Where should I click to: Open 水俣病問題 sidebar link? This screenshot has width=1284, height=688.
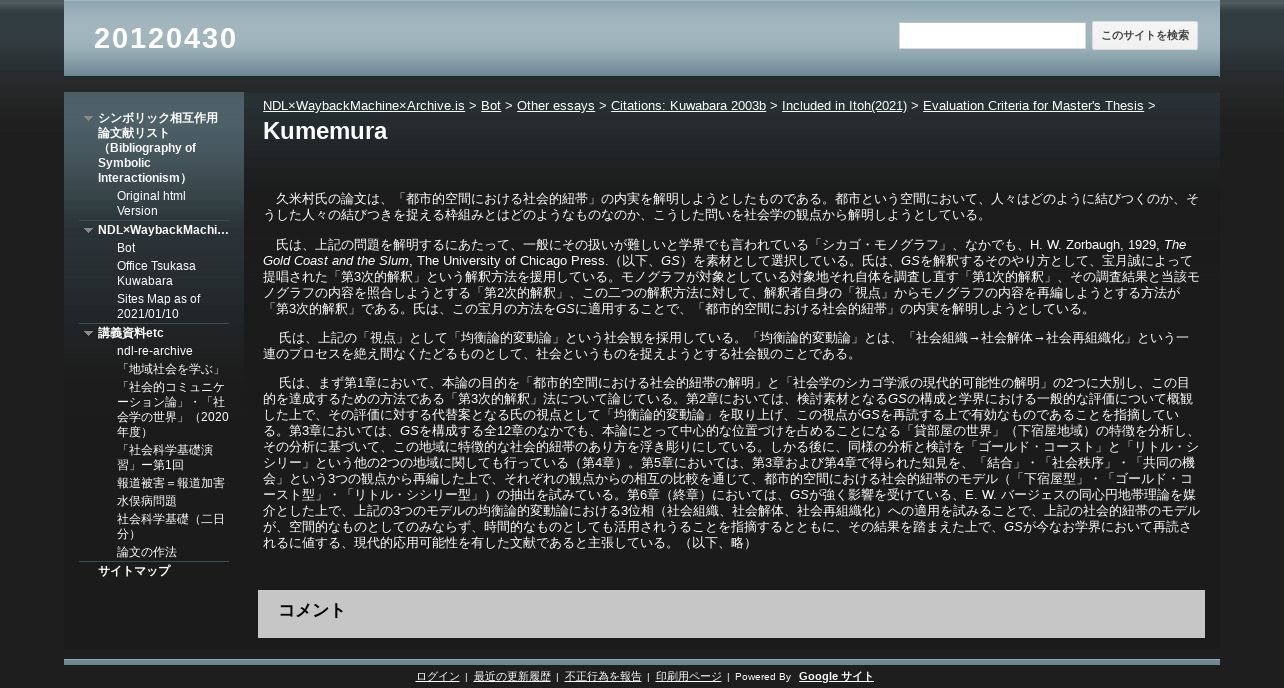(146, 501)
